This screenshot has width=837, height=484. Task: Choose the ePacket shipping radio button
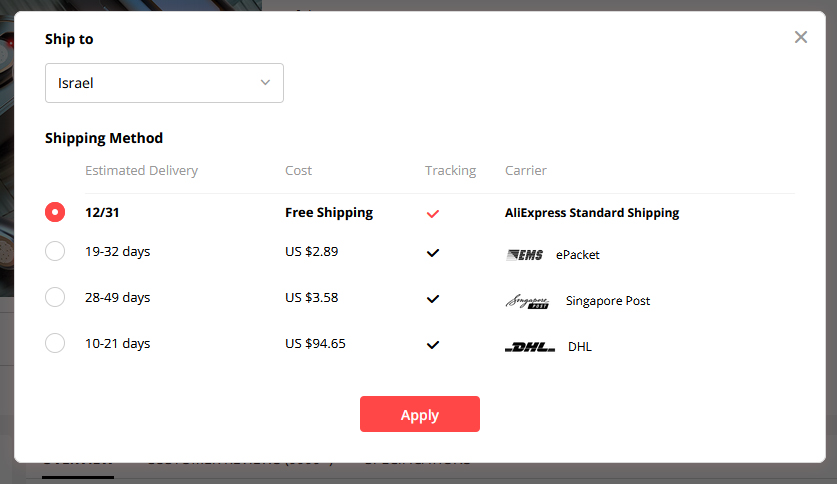(x=55, y=252)
